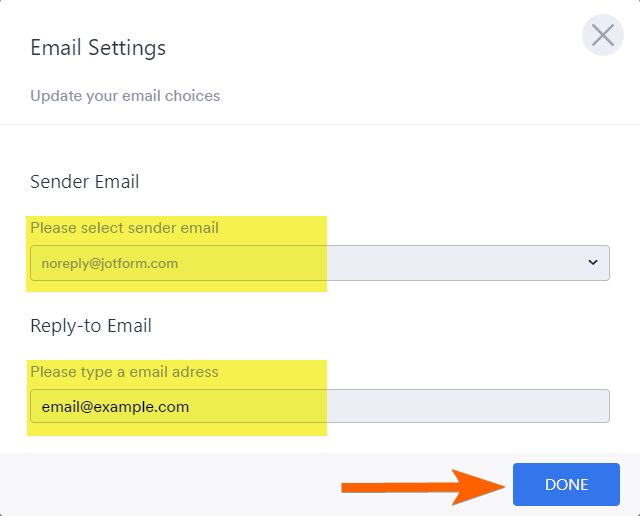This screenshot has height=516, width=640.
Task: Select the noreply@jotform.com sender value
Action: click(x=110, y=263)
